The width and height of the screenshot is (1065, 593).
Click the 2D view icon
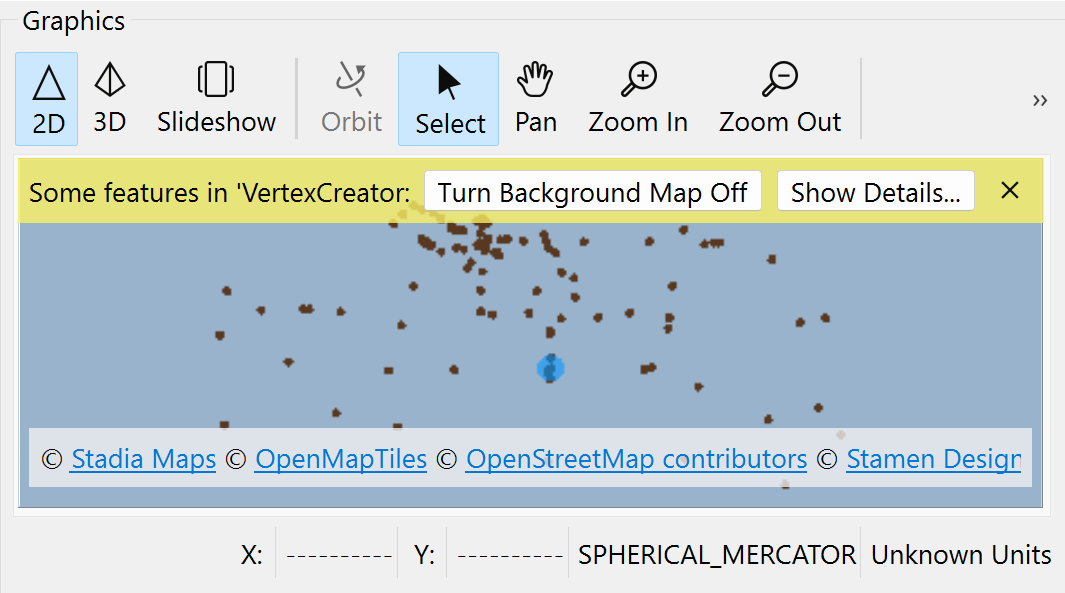tap(46, 98)
